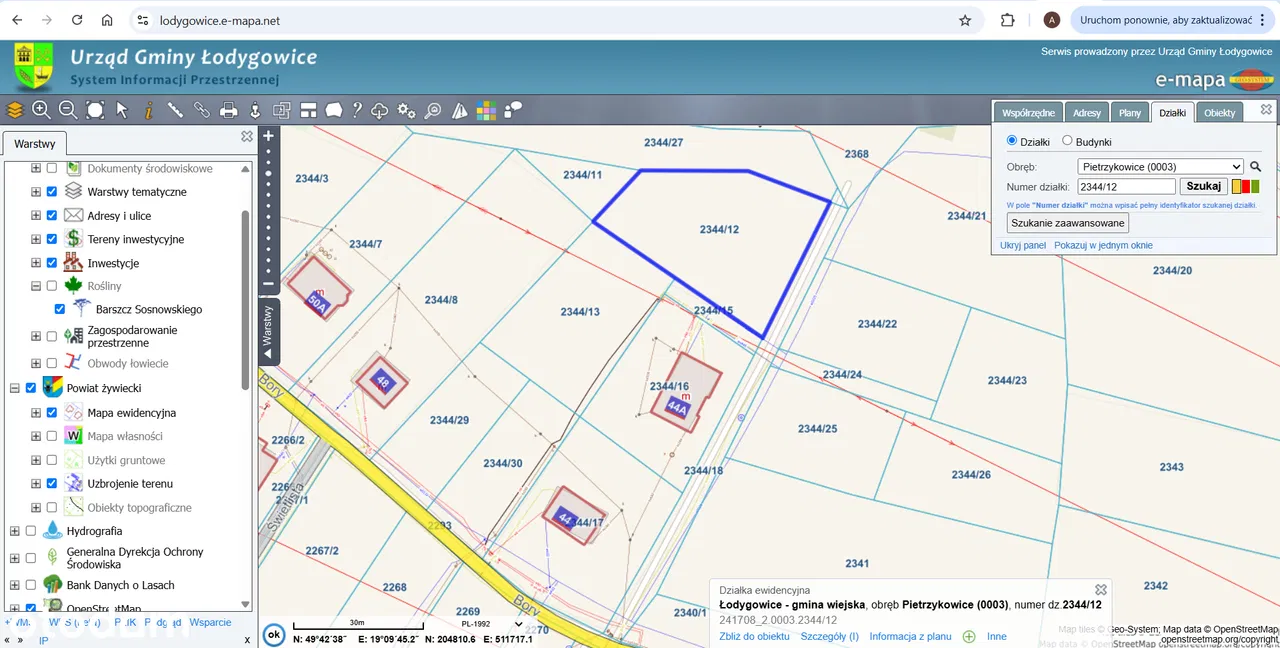Click the full extent zoom icon

click(95, 110)
